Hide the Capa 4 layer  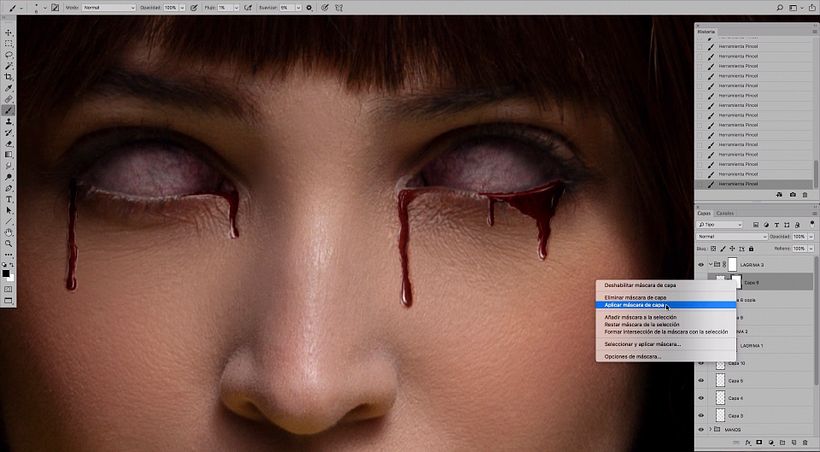701,398
